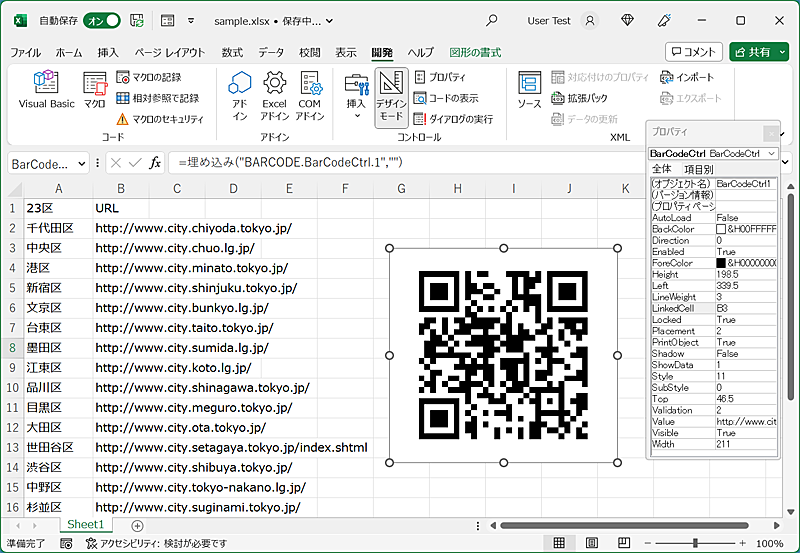This screenshot has width=800, height=553.
Task: Click the macro record icon in status bar
Action: 66,543
